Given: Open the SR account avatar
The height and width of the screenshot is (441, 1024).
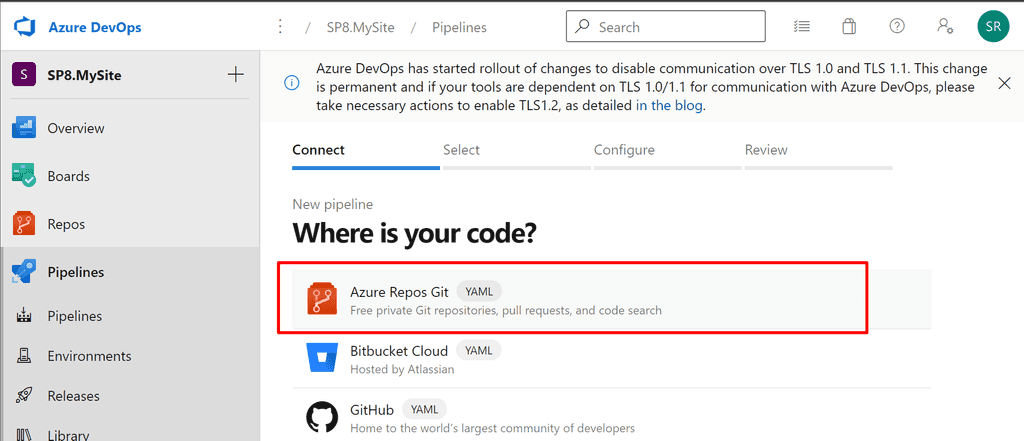Looking at the screenshot, I should pyautogui.click(x=993, y=27).
